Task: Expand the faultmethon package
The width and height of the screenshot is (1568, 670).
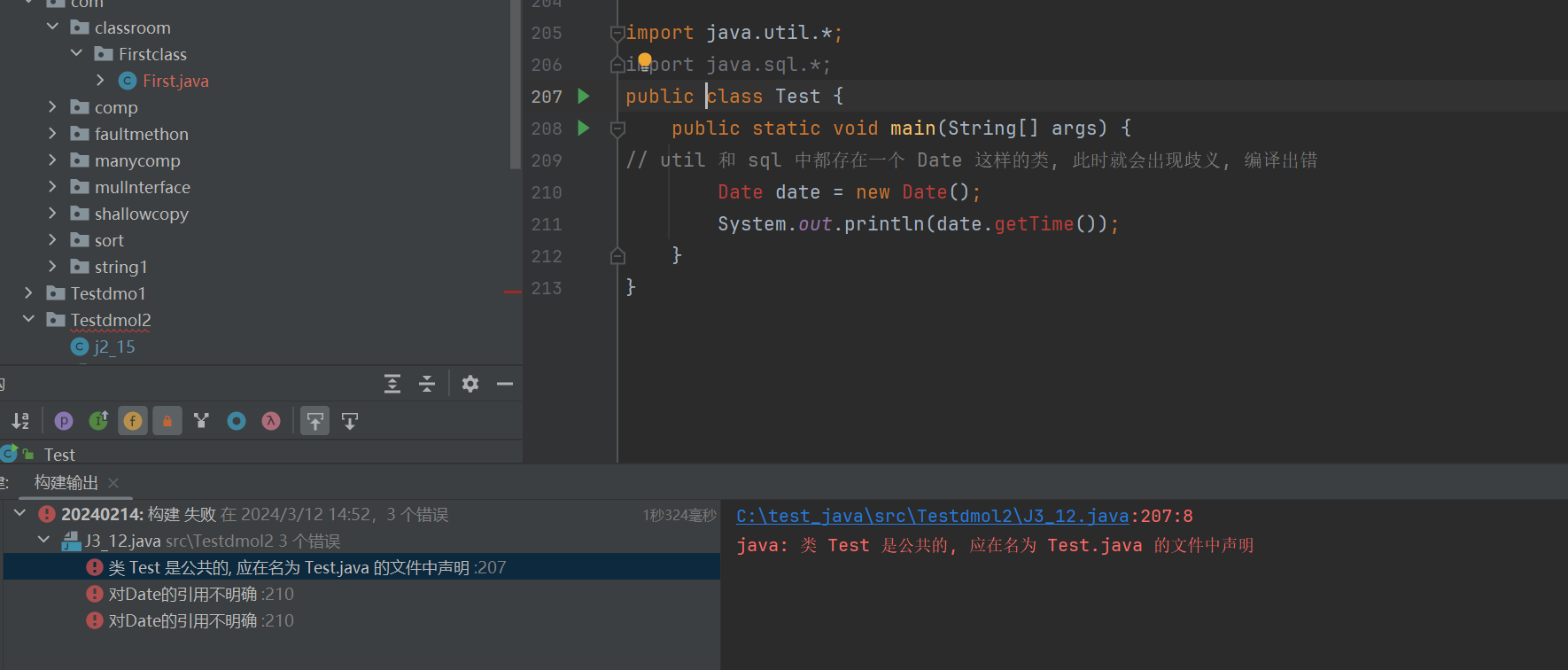Action: click(x=52, y=133)
